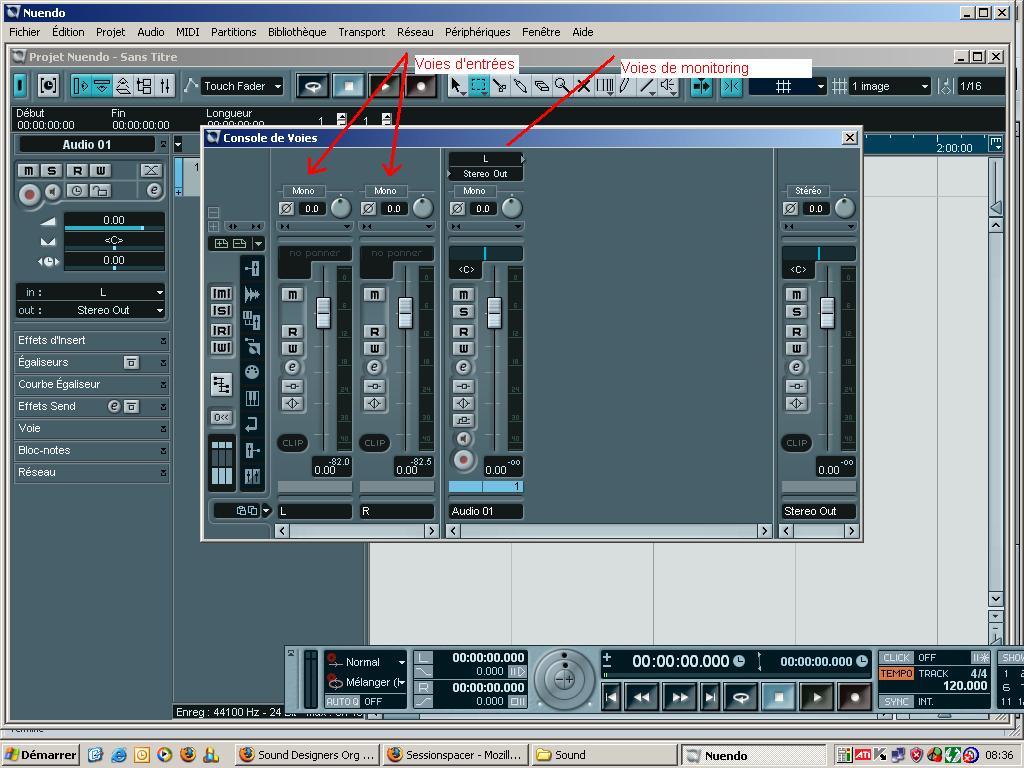Viewport: 1024px width, 768px height.
Task: Click the transport bar Record button
Action: tap(853, 696)
